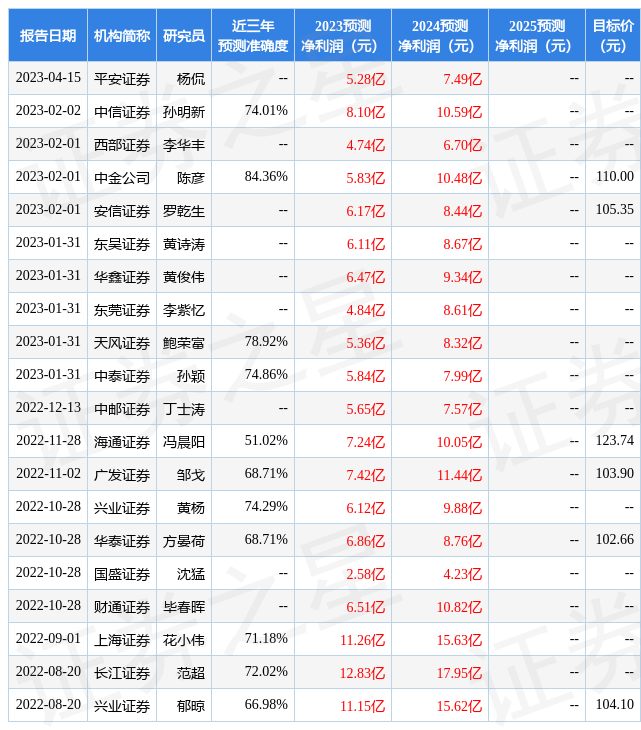Click the 近三年预测准确度 column header
The height and width of the screenshot is (730, 641).
(x=253, y=35)
